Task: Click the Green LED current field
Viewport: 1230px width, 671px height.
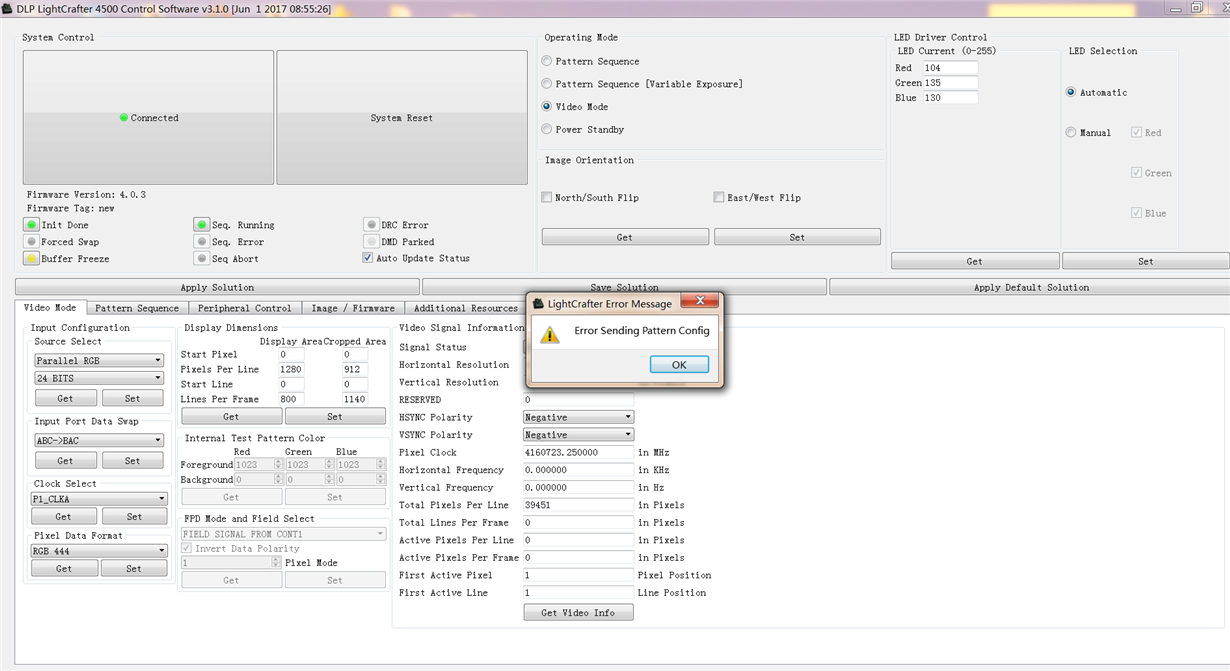Action: coord(950,83)
